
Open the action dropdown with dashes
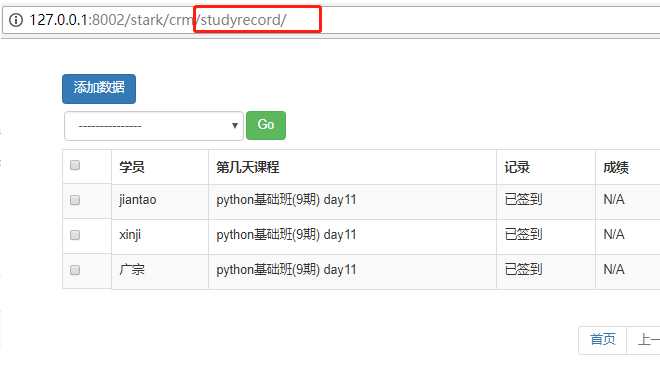point(154,125)
